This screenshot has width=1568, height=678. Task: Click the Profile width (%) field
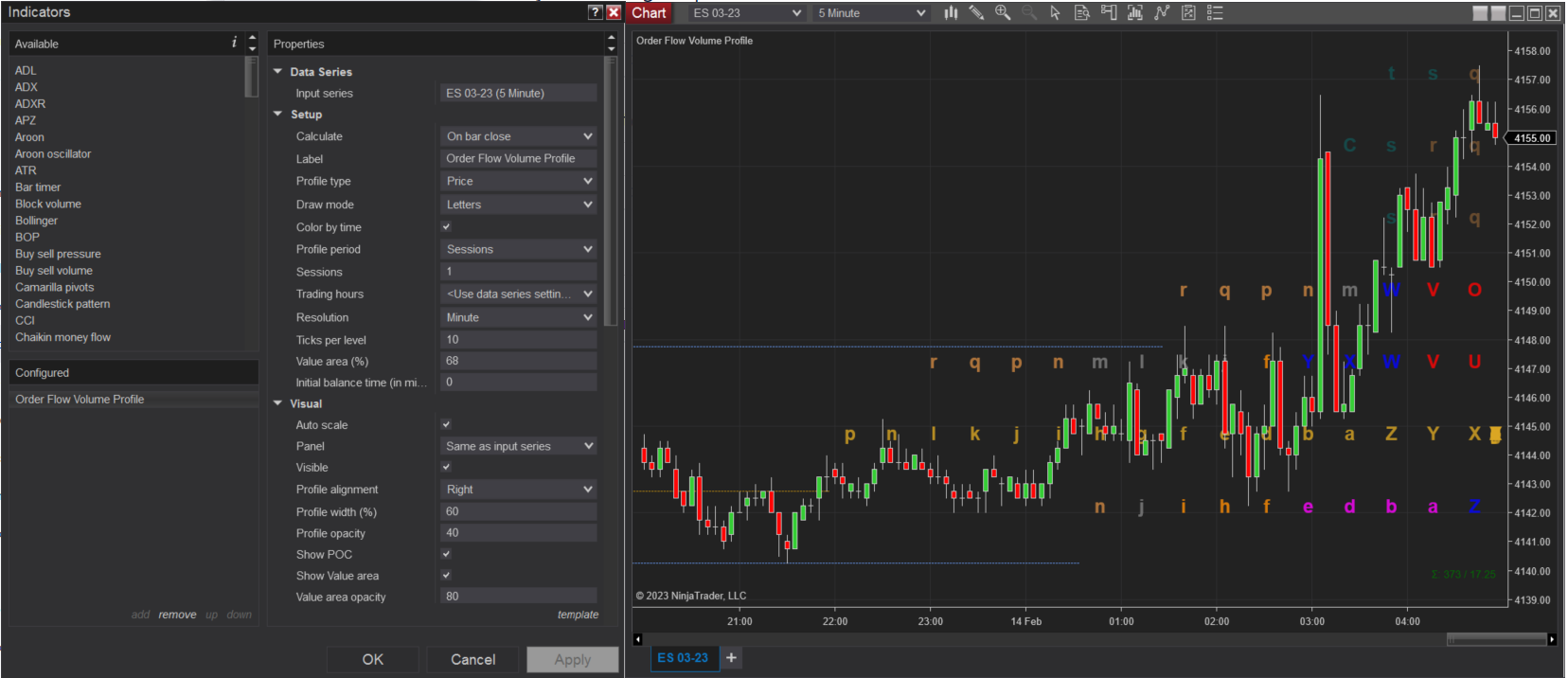point(519,511)
